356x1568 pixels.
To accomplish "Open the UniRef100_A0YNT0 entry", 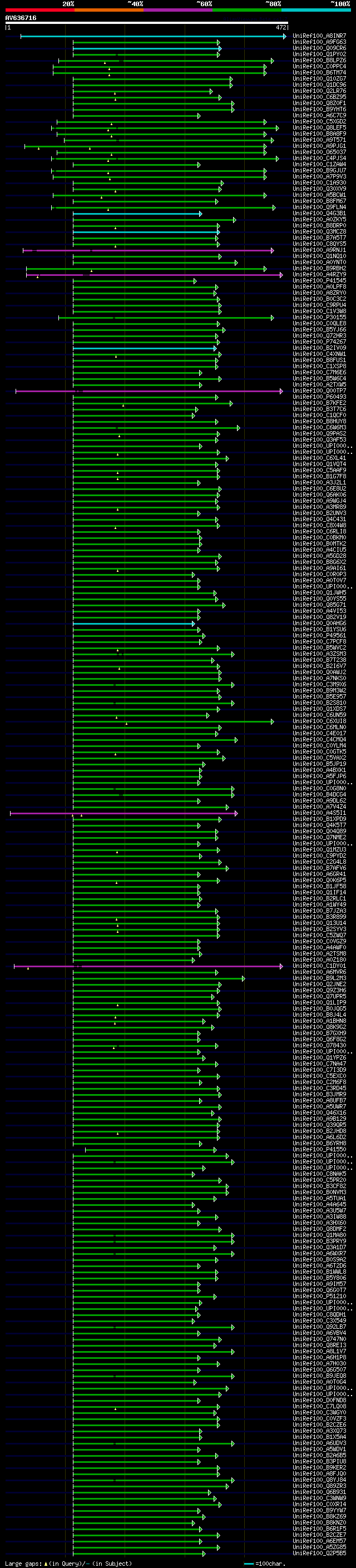I will point(319,263).
